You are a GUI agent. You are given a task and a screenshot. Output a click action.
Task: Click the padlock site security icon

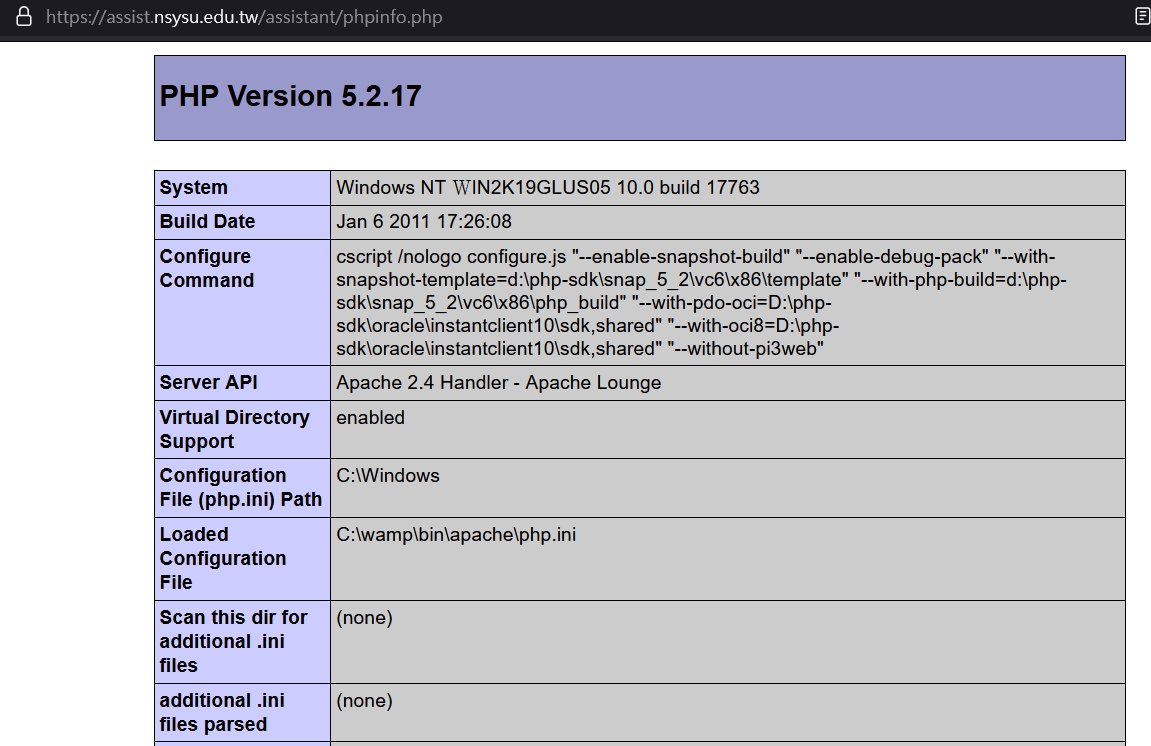[23, 17]
